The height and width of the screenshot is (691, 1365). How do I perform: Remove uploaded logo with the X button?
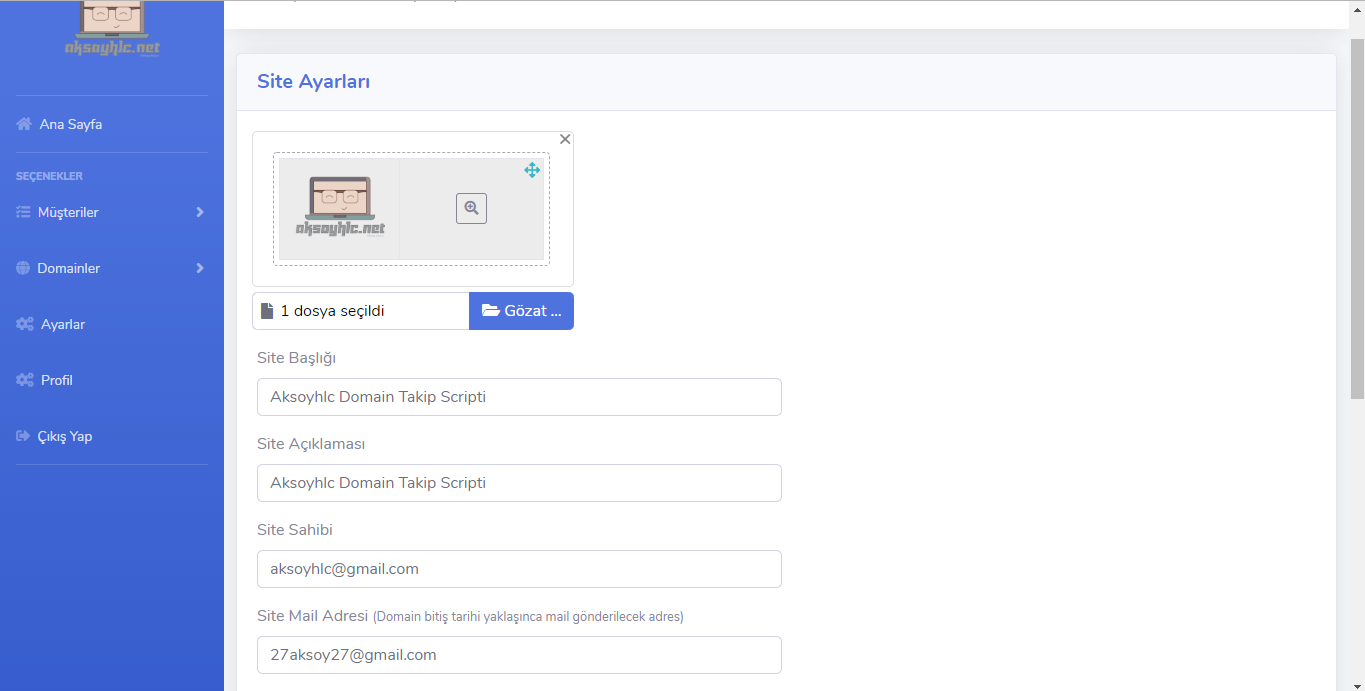point(565,139)
